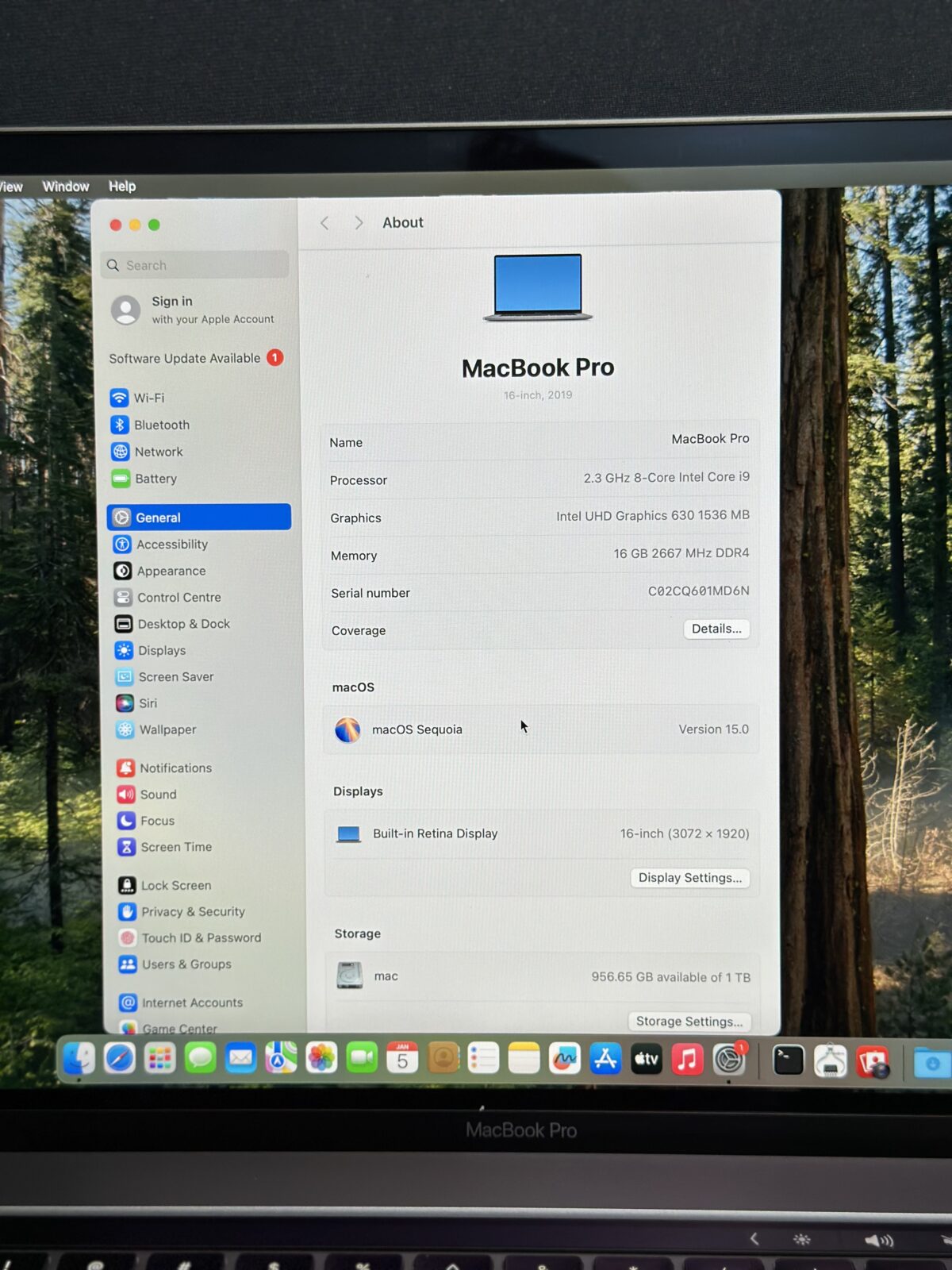Click the MacBook Pro laptop image
Viewport: 952px width, 1270px height.
click(x=538, y=287)
